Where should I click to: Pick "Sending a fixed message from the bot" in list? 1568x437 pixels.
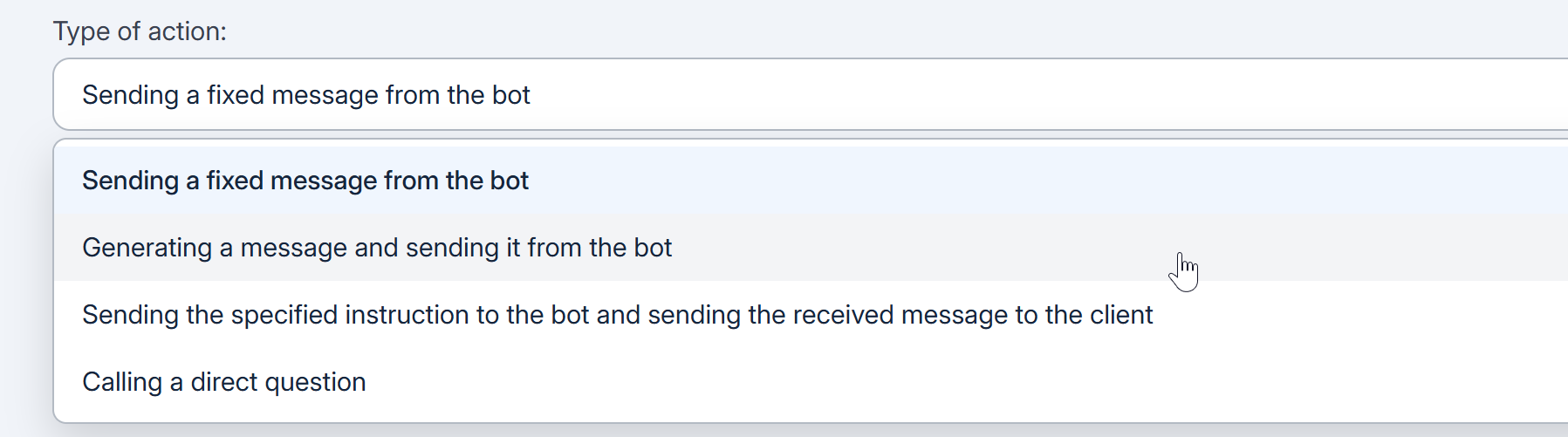coord(305,181)
